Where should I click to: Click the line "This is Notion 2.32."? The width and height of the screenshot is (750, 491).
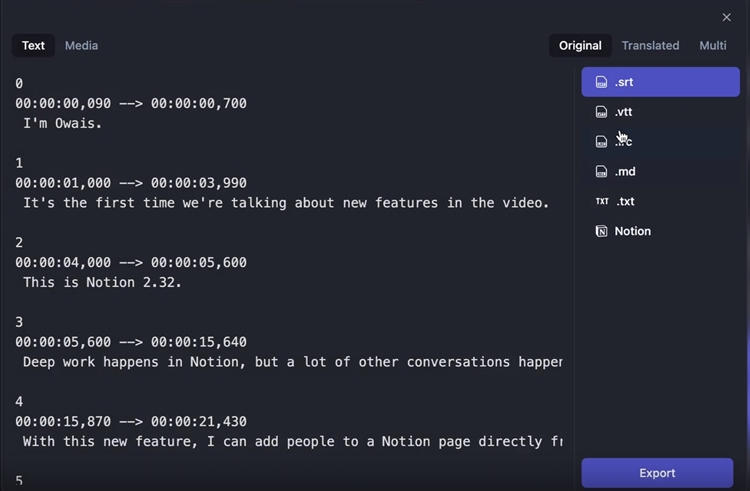[x=102, y=282]
